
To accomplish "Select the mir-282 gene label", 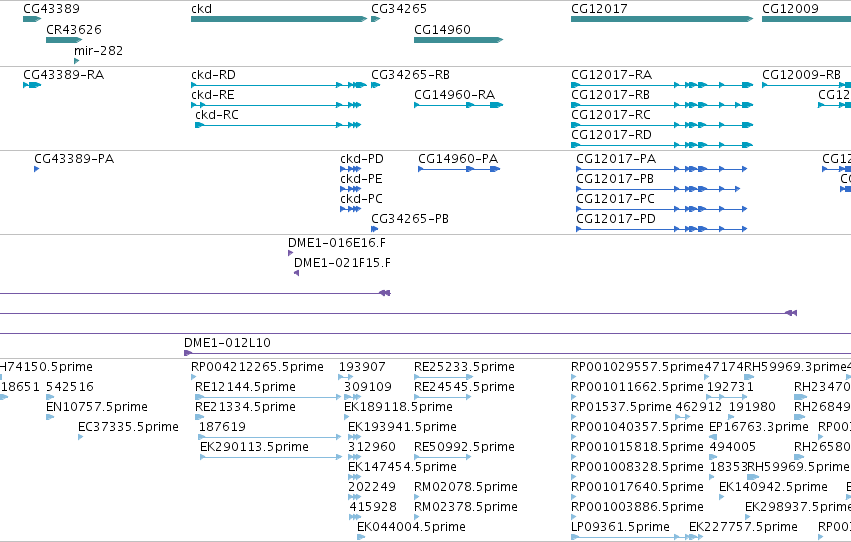I will tap(98, 50).
